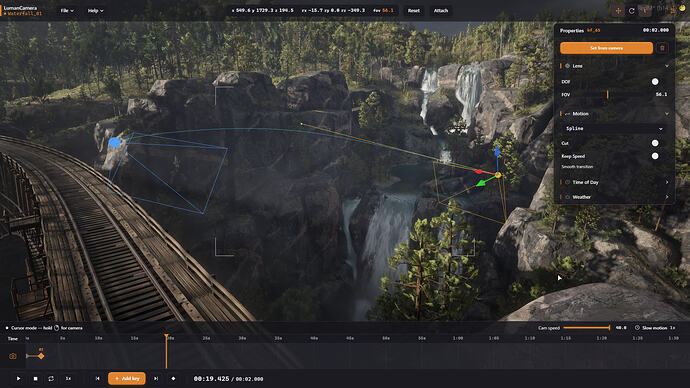Image resolution: width=690 pixels, height=388 pixels.
Task: Click the camera rotation values readout
Action: pos(334,10)
